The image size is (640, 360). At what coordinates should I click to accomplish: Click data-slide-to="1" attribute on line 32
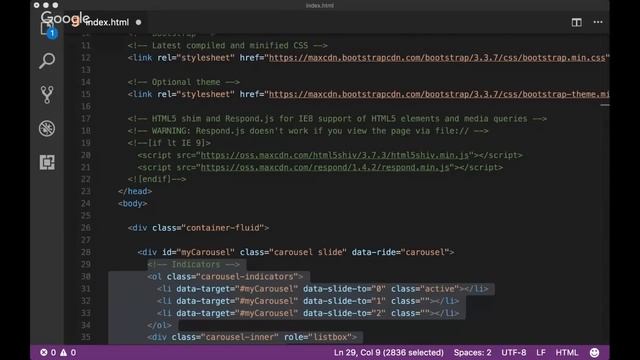tap(344, 301)
